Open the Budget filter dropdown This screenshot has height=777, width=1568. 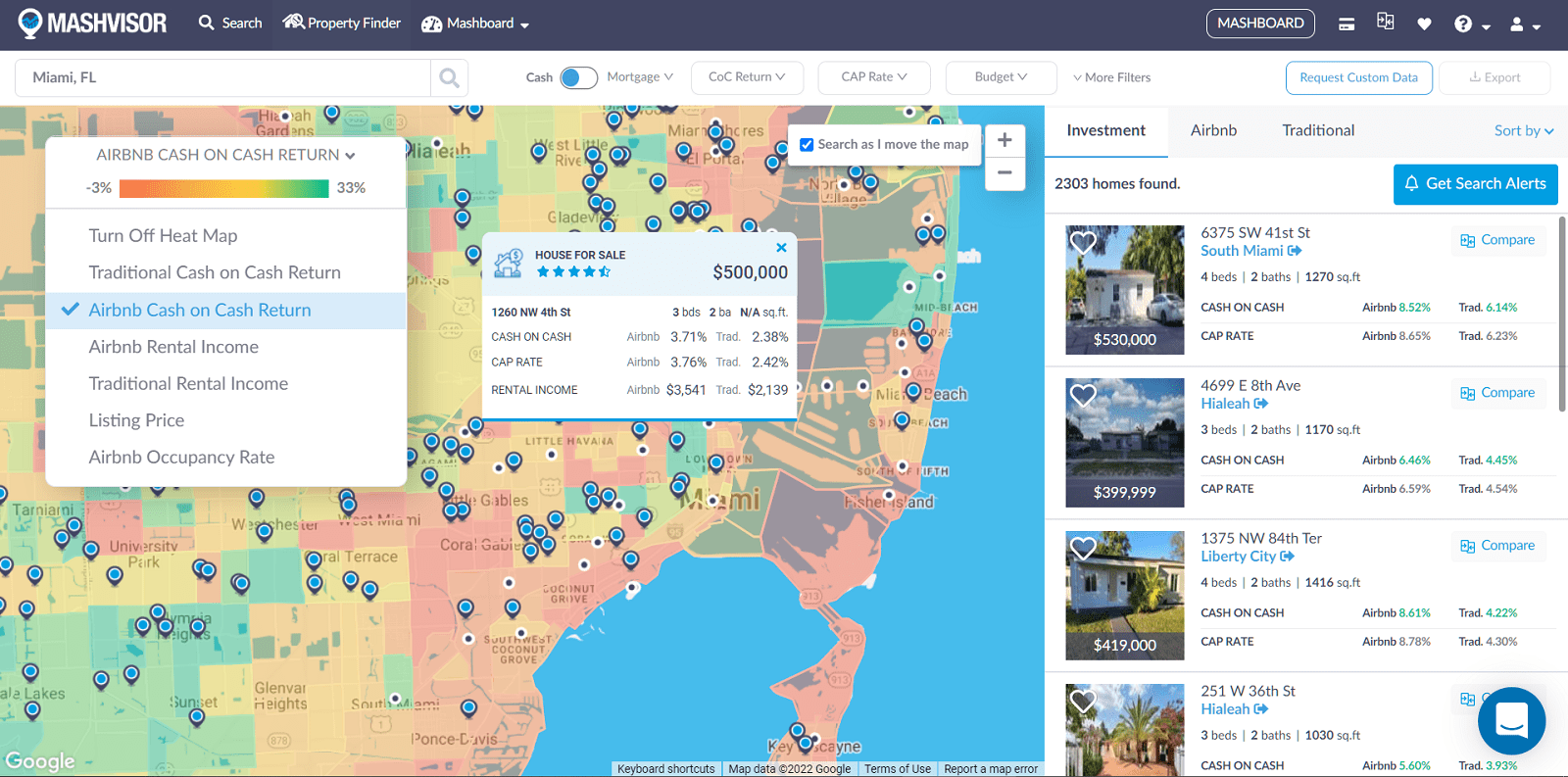click(1001, 77)
